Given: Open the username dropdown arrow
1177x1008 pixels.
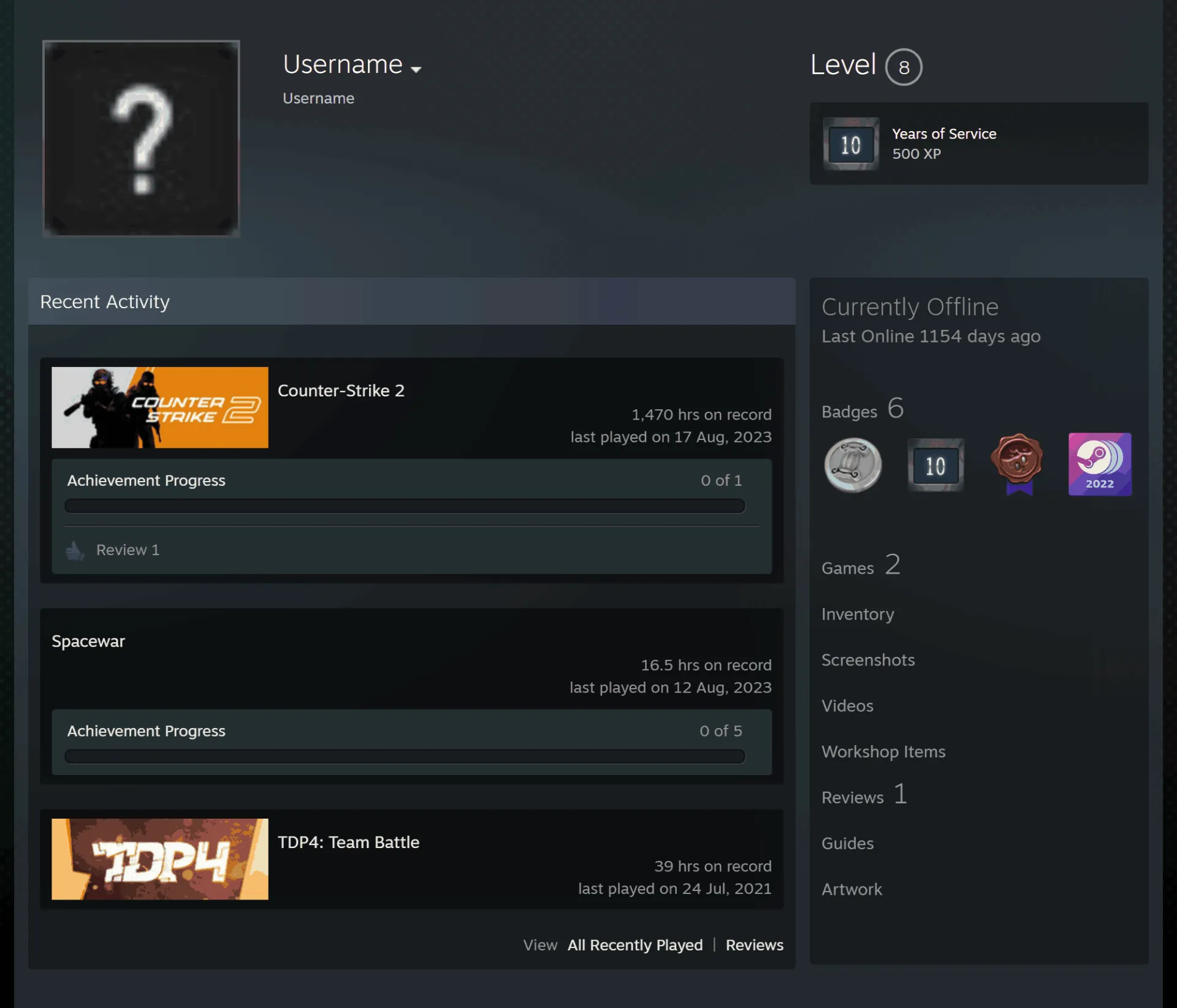Looking at the screenshot, I should pos(416,70).
